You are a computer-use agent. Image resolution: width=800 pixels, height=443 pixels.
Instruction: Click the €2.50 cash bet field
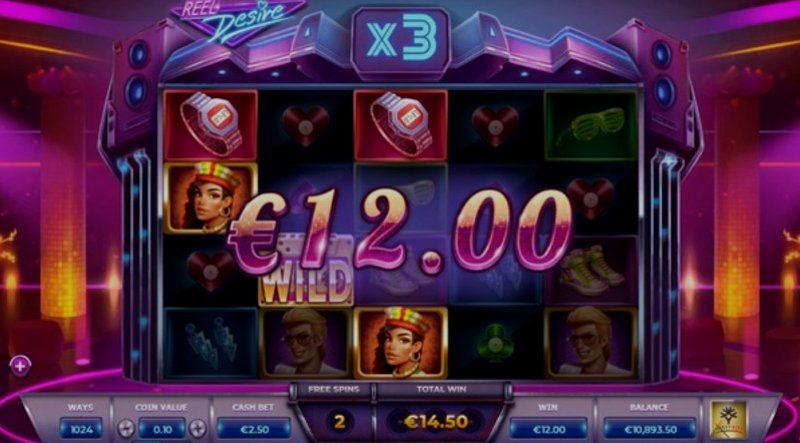coord(254,428)
